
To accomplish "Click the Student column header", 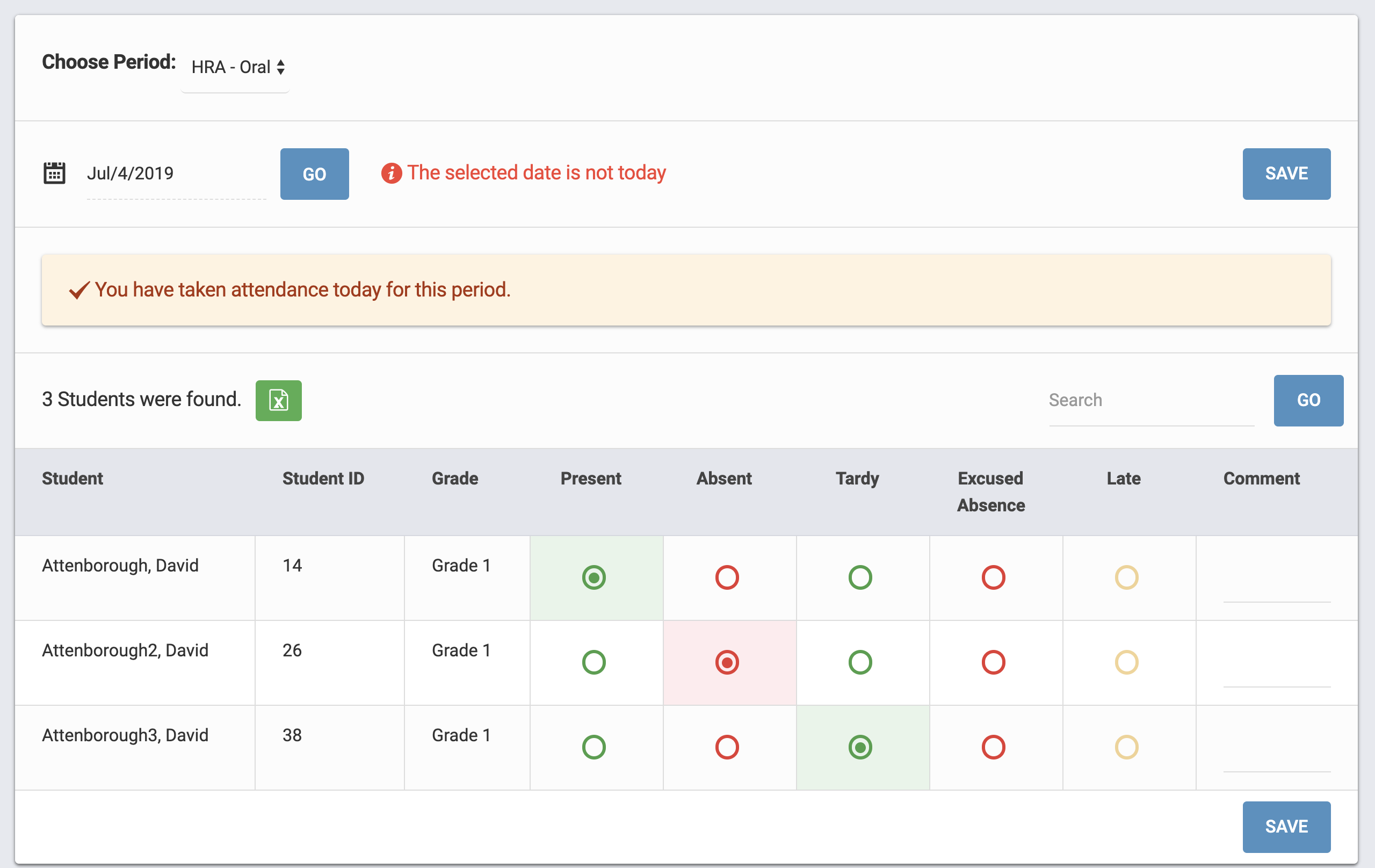I will [x=72, y=479].
